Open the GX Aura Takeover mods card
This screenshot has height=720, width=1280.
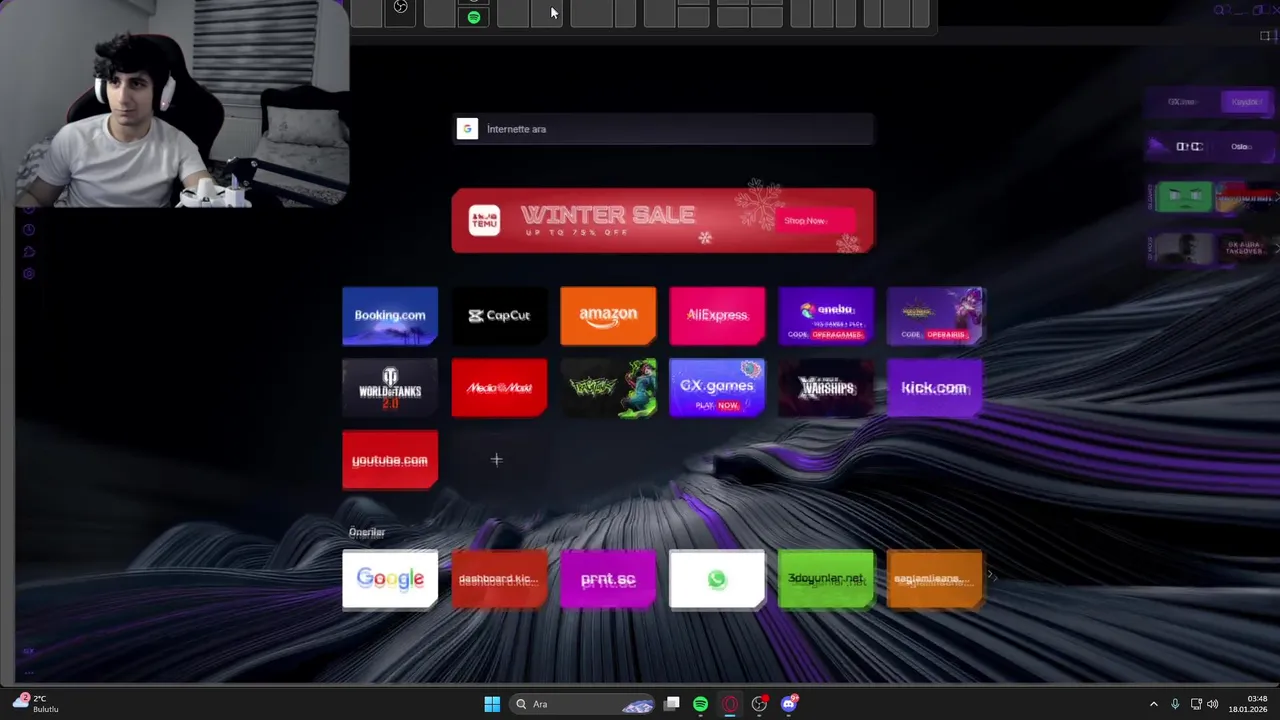pyautogui.click(x=1245, y=249)
